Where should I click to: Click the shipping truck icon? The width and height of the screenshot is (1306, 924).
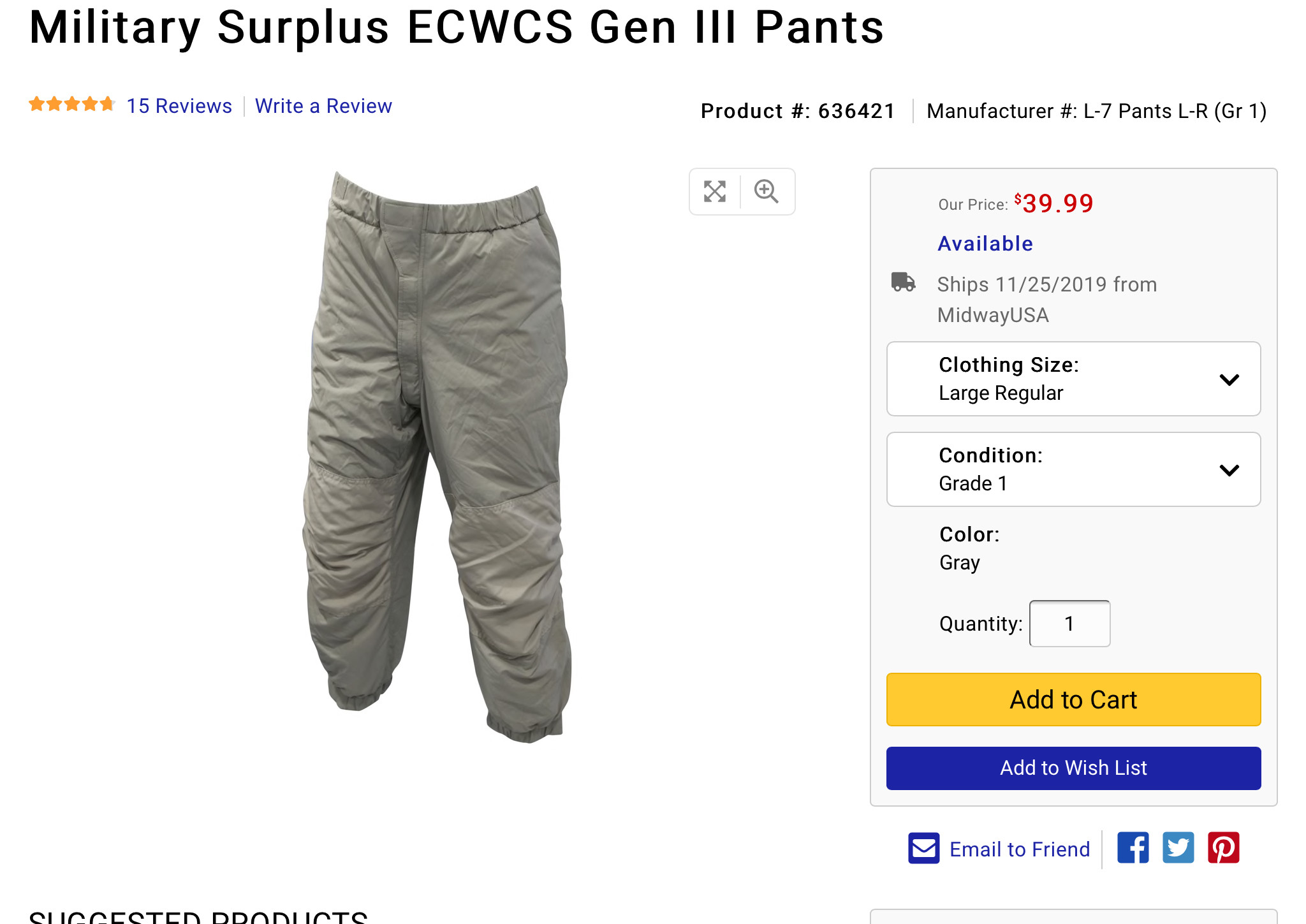(903, 282)
